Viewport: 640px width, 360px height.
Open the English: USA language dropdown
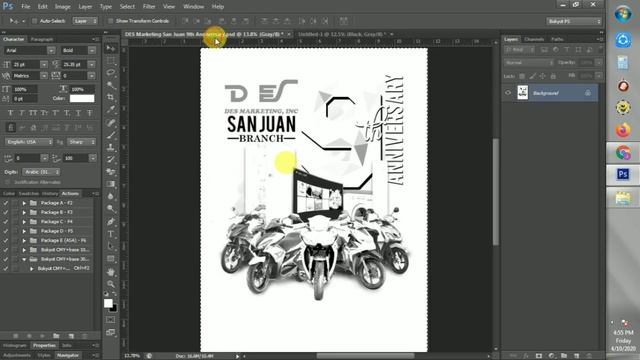coord(29,142)
